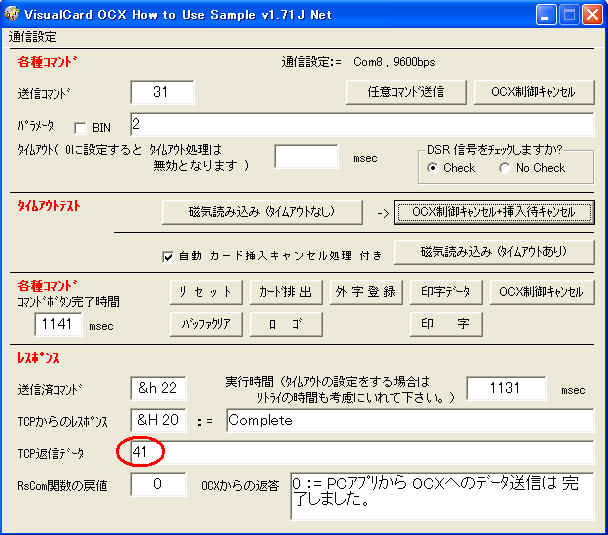Click the TCP返信データ field showing 41
Screen dimensions: 608x535
(x=362, y=452)
